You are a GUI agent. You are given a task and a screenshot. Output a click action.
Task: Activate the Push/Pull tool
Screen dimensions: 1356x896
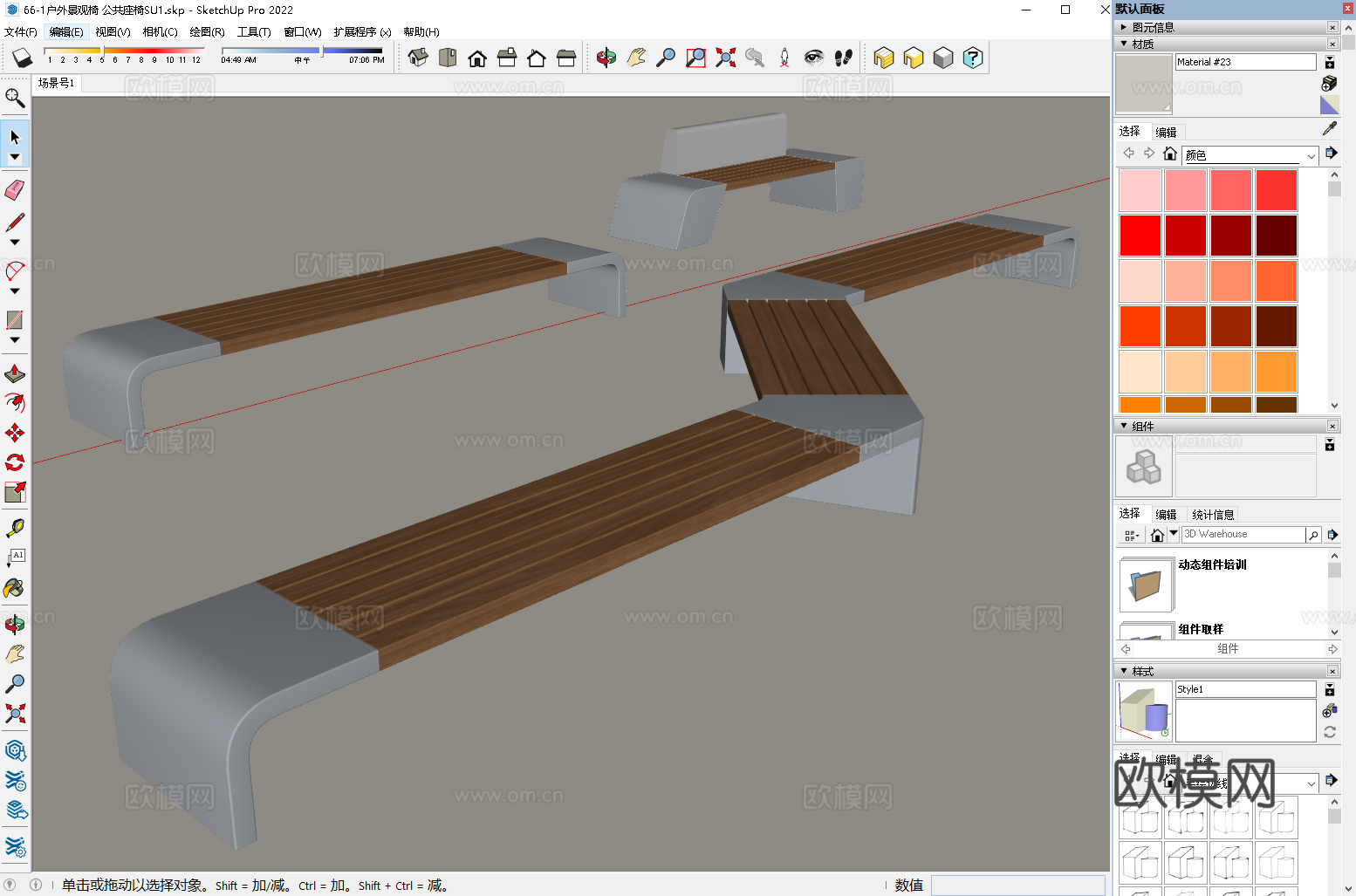[15, 374]
